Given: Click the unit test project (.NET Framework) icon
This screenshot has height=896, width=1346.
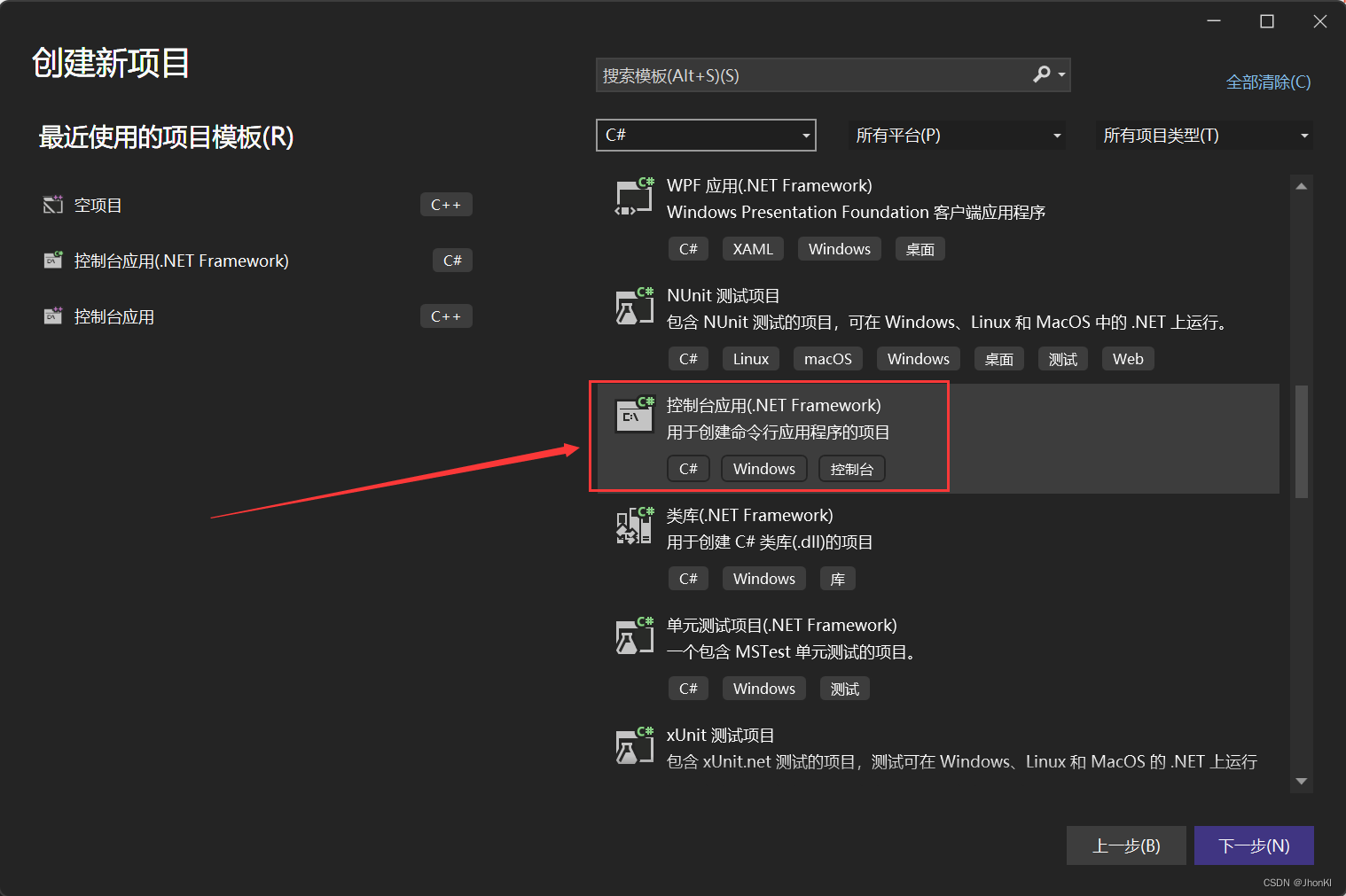Looking at the screenshot, I should [x=635, y=635].
